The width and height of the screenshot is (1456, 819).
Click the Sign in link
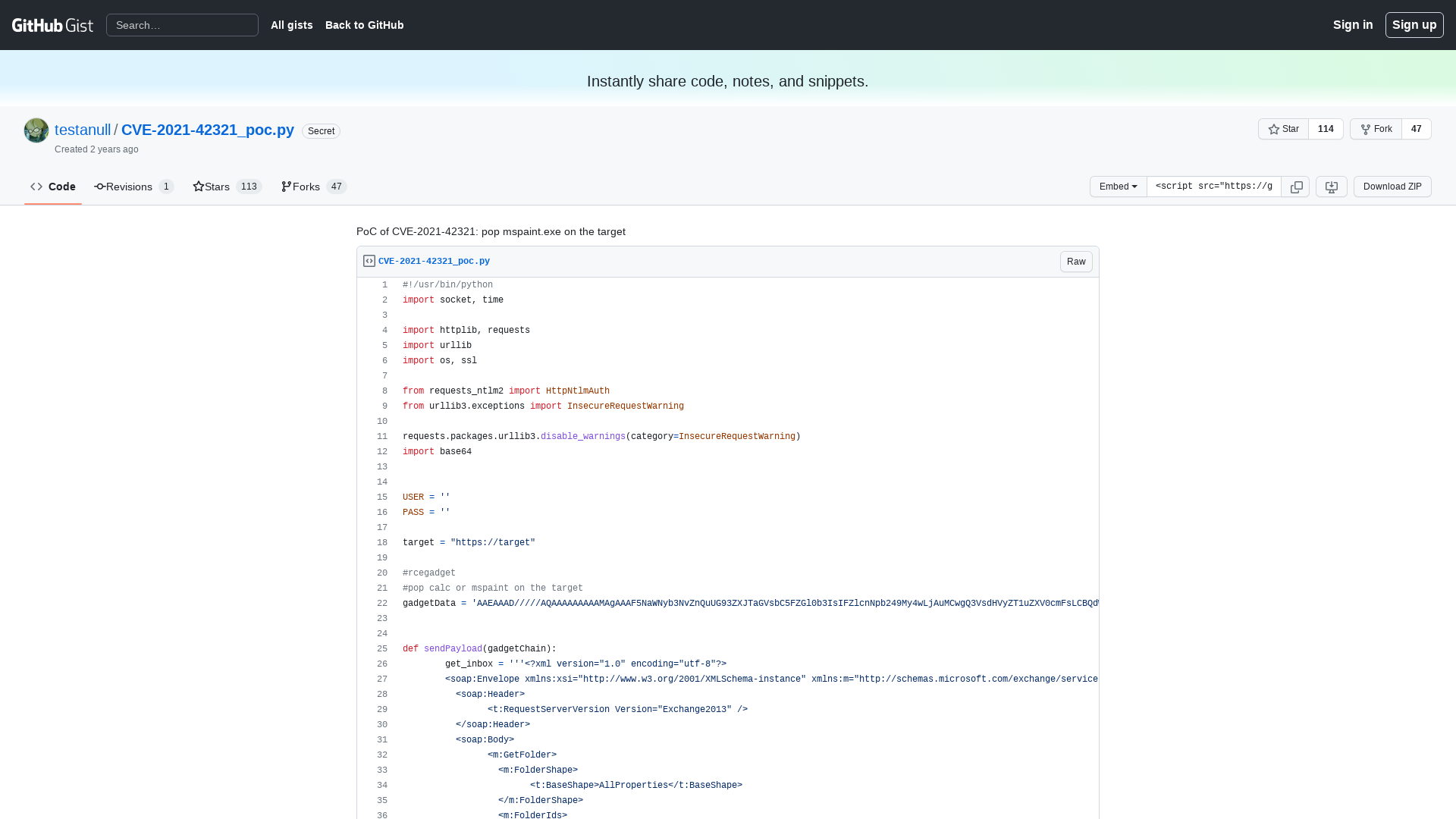[1353, 25]
